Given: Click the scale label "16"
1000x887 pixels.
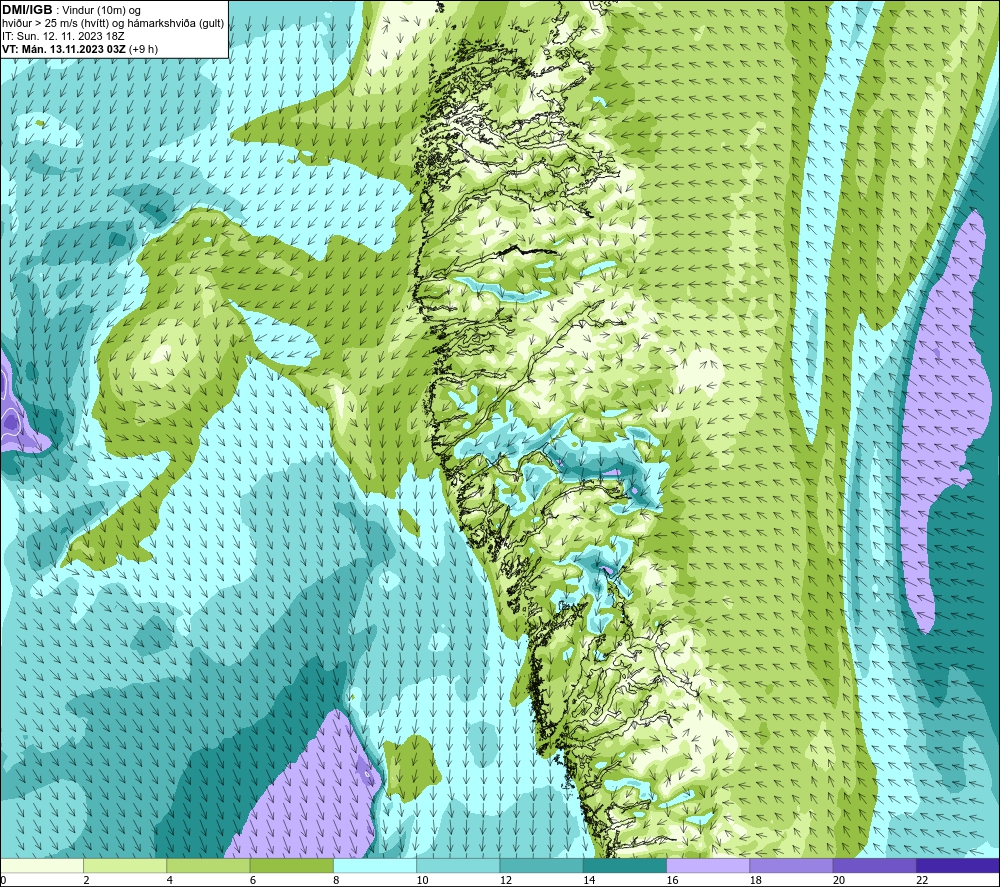Looking at the screenshot, I should click(x=673, y=881).
